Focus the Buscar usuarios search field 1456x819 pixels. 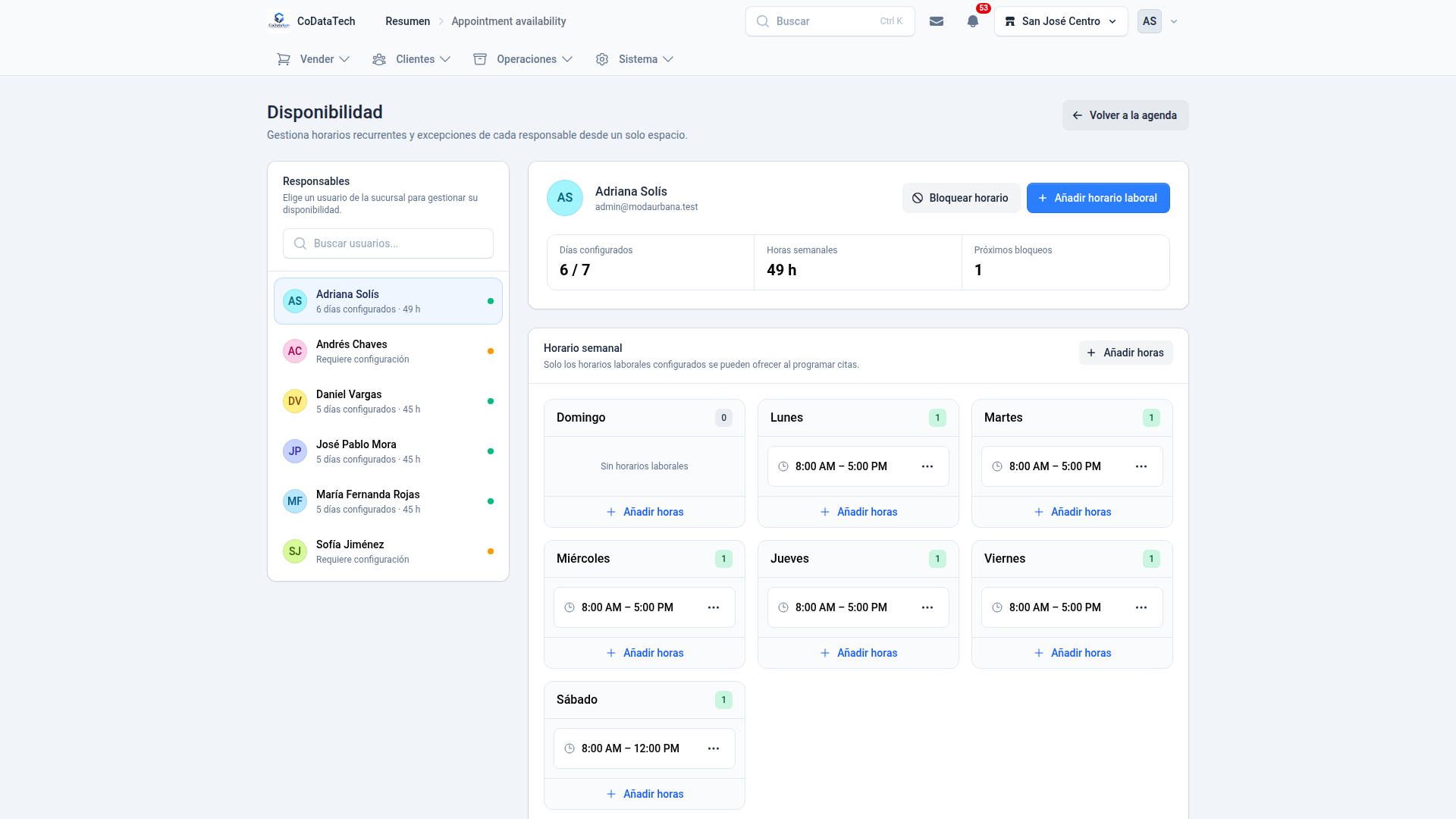[x=388, y=243]
